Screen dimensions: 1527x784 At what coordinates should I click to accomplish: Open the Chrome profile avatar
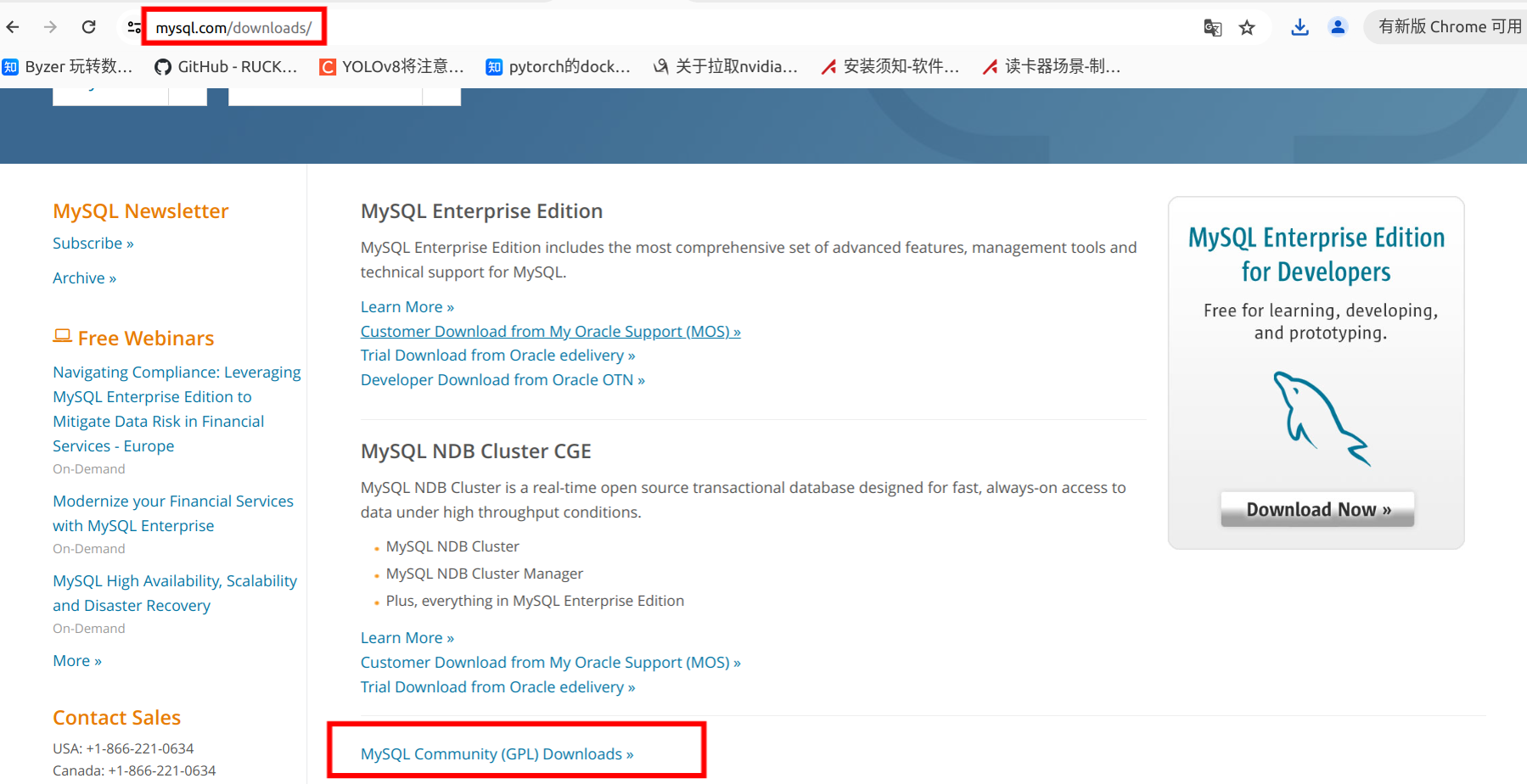click(1338, 27)
